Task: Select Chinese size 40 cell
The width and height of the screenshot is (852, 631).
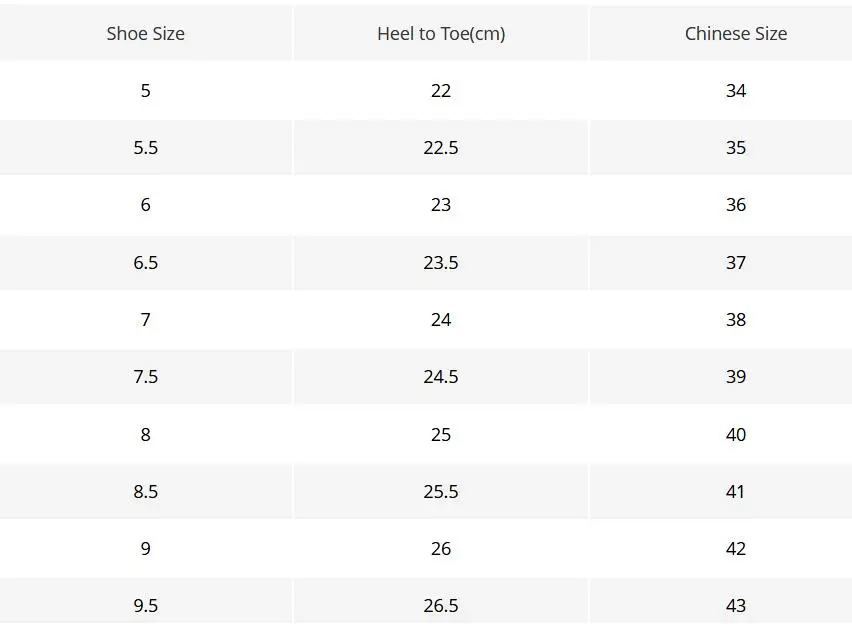Action: (x=736, y=435)
